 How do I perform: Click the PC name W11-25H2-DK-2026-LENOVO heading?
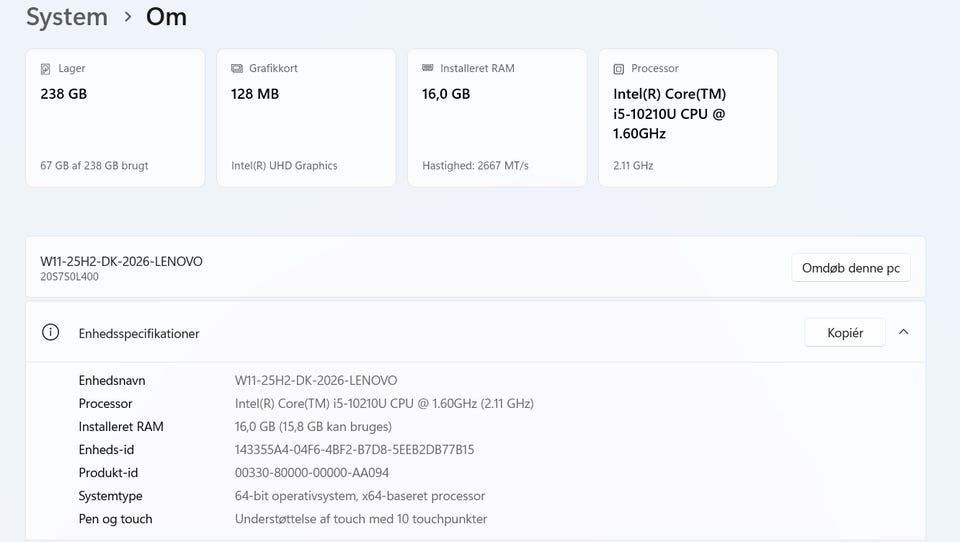click(121, 261)
